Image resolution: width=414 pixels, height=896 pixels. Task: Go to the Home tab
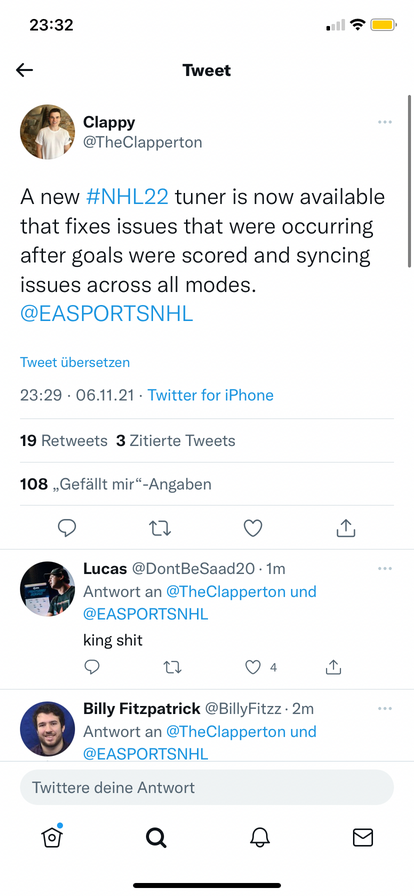click(x=51, y=837)
